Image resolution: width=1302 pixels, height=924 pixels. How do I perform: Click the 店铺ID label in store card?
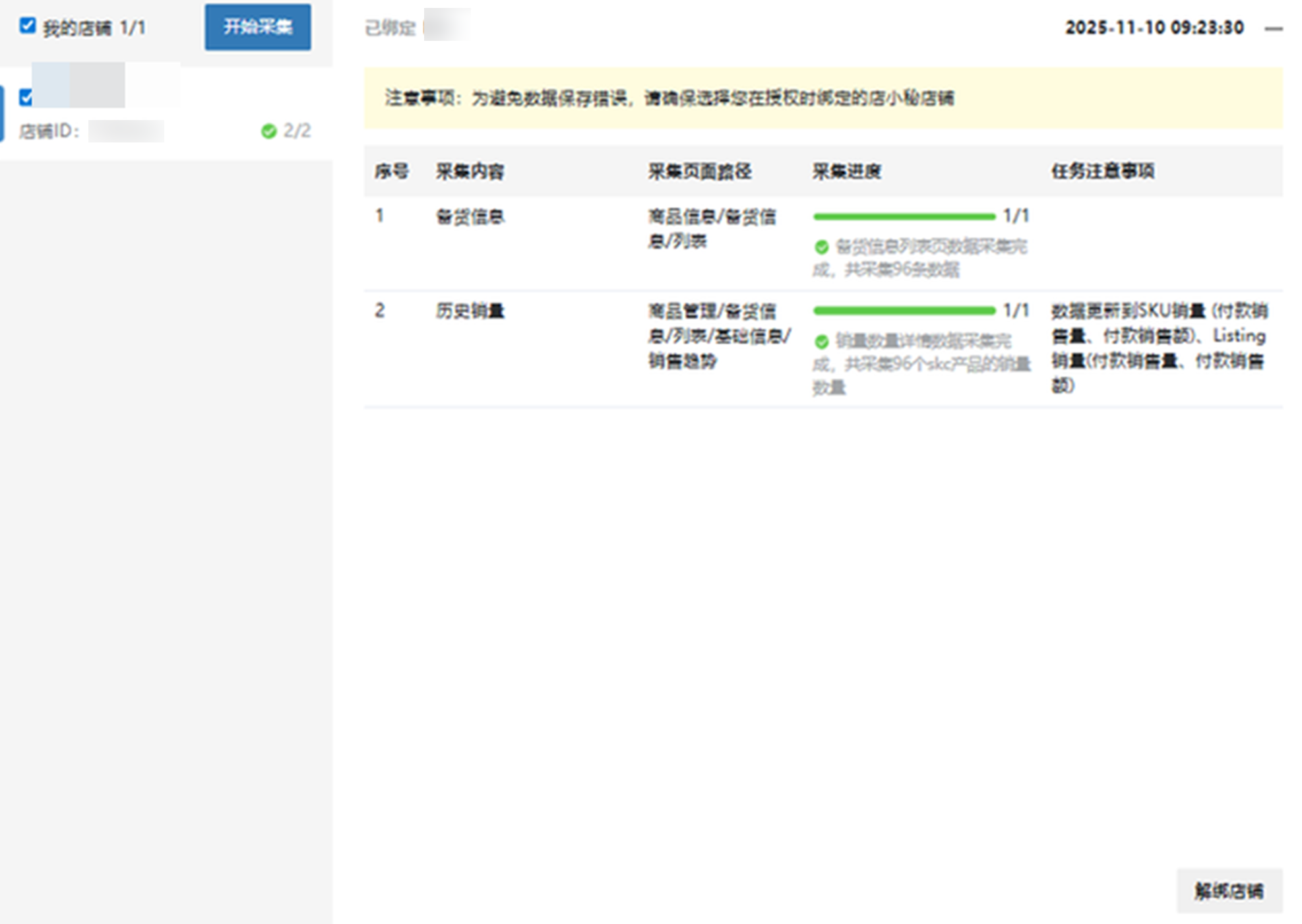pyautogui.click(x=49, y=131)
